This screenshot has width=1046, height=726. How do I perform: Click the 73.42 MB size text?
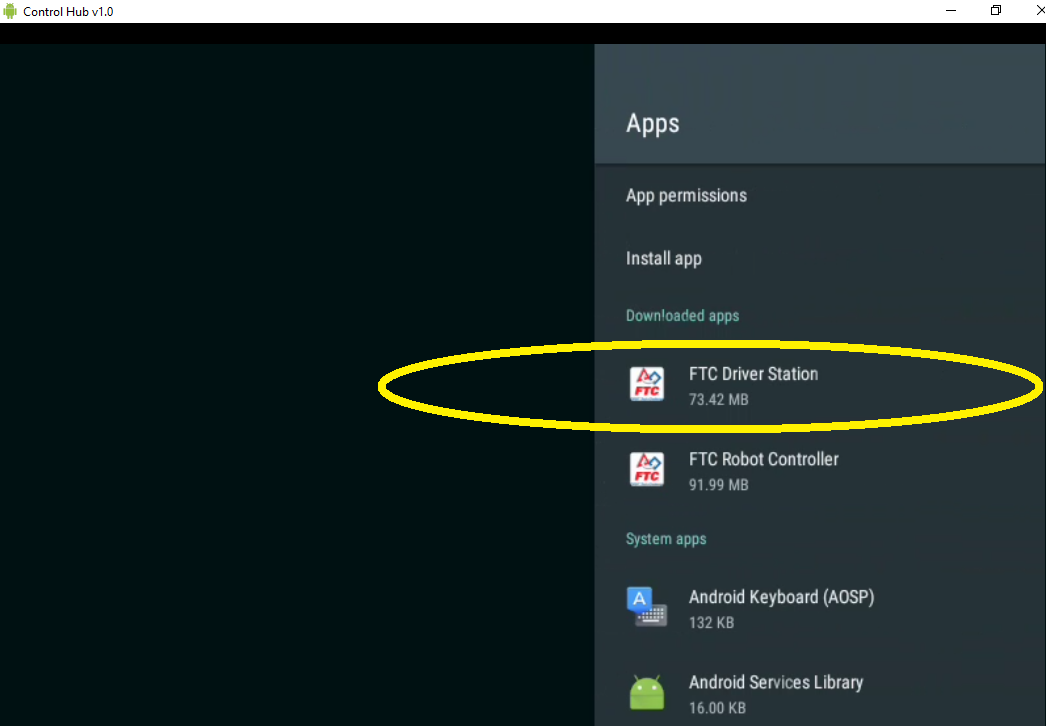pyautogui.click(x=718, y=400)
